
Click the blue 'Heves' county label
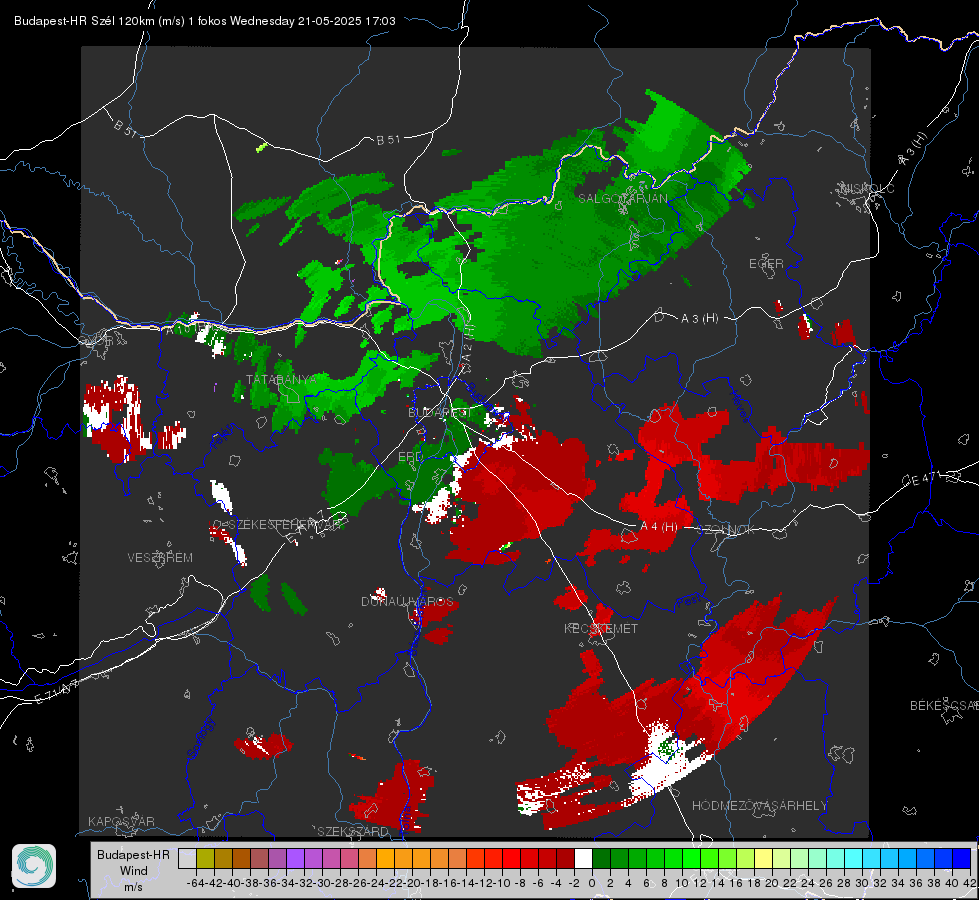(x=739, y=405)
